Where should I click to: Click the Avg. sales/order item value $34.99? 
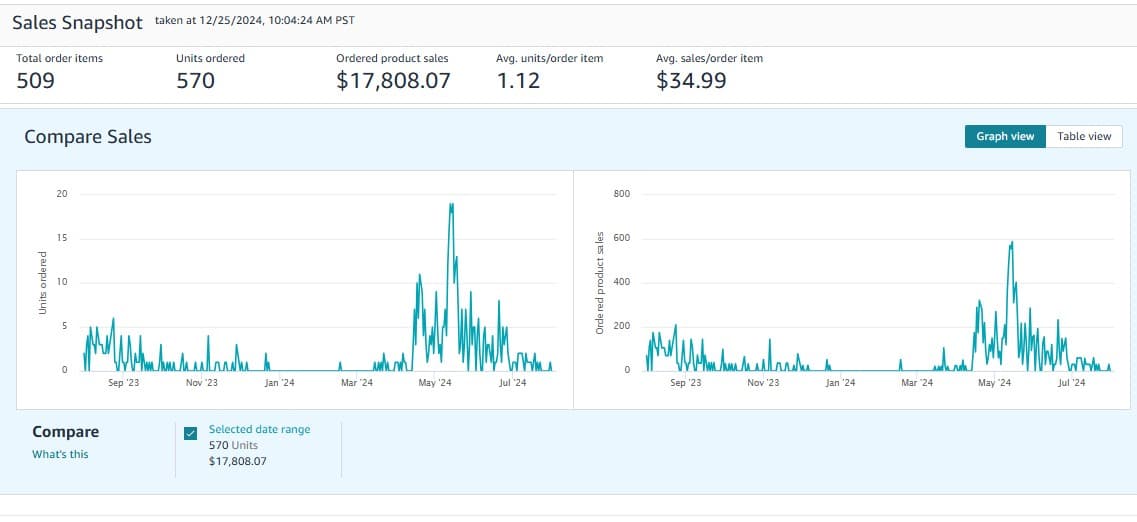point(691,81)
